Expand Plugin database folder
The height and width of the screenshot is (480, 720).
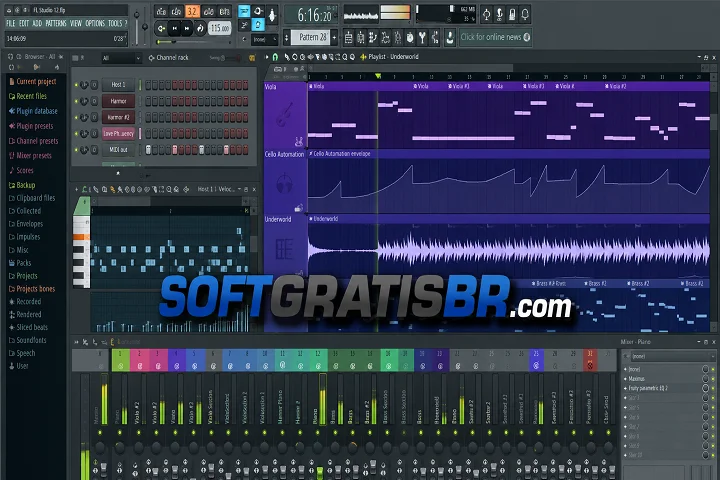(33, 111)
